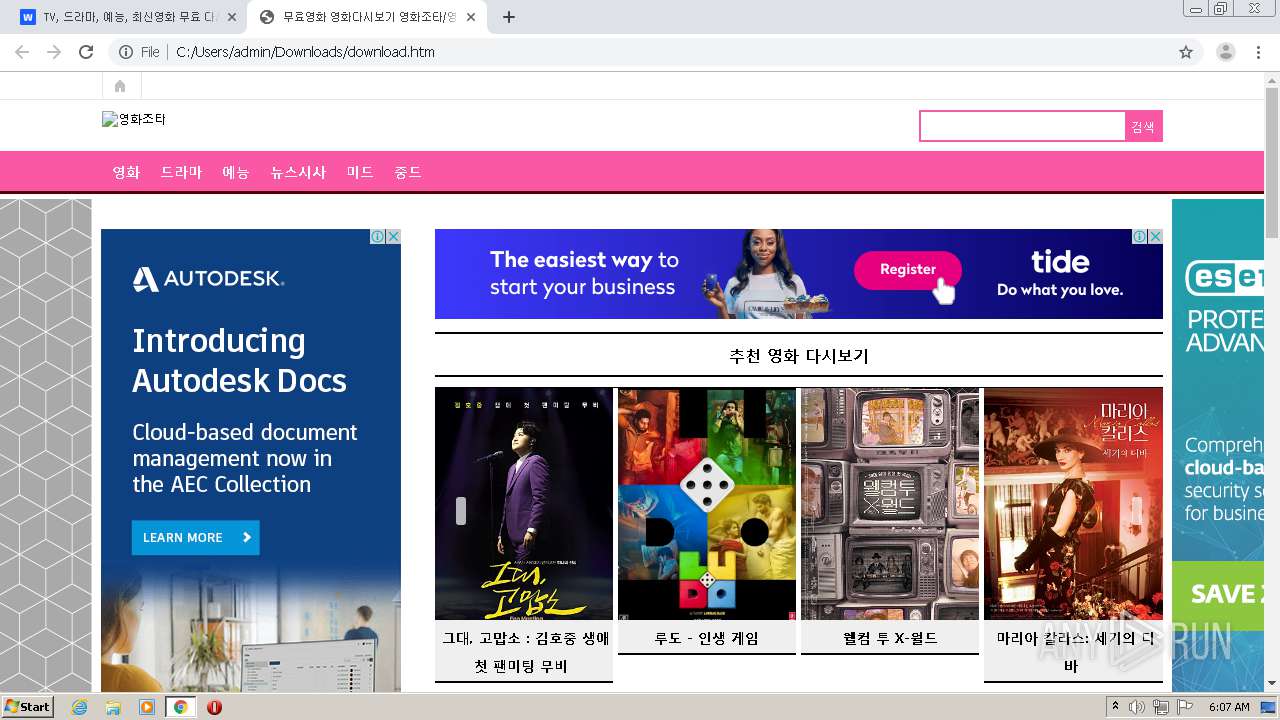
Task: Click the scrollbar up arrow
Action: (1272, 79)
